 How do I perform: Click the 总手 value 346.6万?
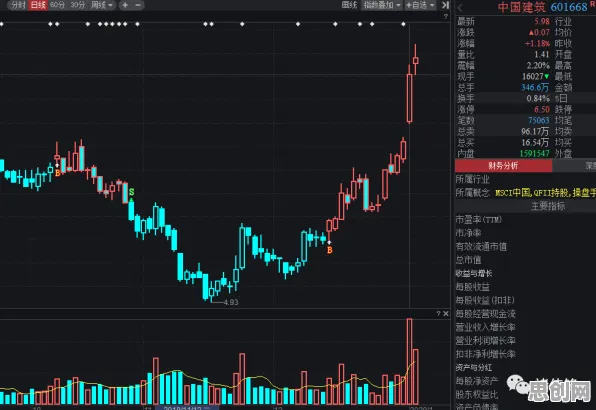[535, 88]
